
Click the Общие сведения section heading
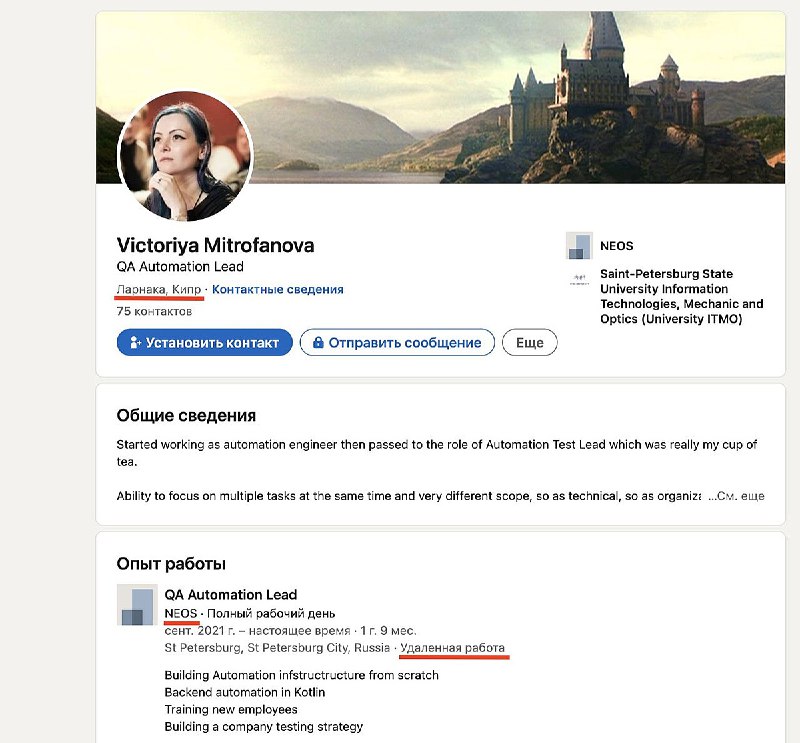coord(186,415)
